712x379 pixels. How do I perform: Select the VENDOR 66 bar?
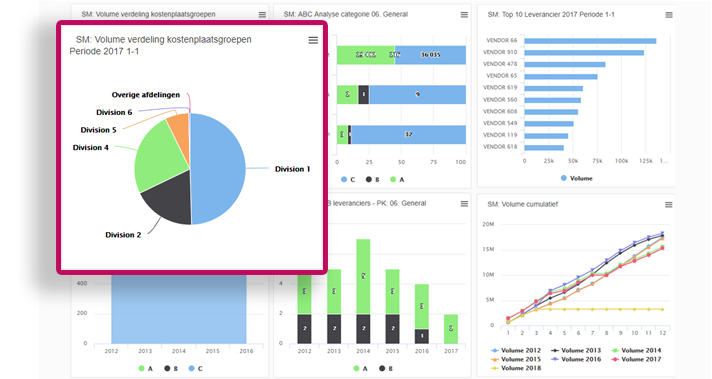coord(590,41)
